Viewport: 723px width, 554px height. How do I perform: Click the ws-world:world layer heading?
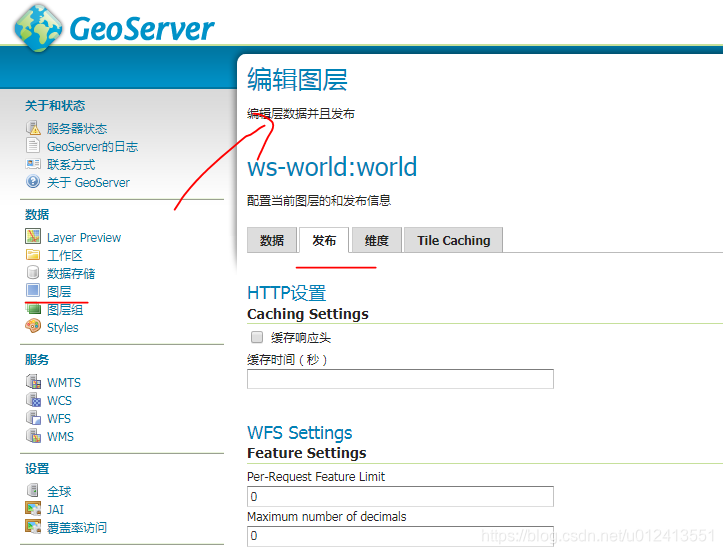(332, 167)
